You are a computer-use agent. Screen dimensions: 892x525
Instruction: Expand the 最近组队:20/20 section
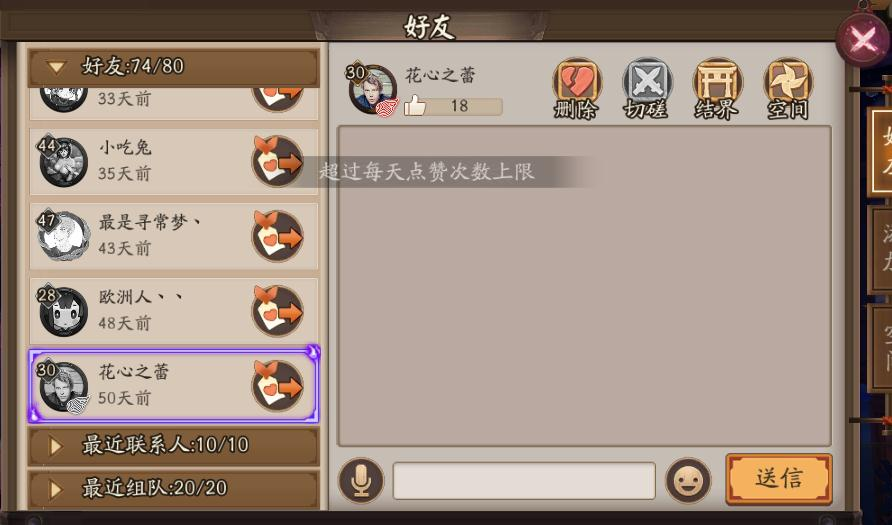174,488
